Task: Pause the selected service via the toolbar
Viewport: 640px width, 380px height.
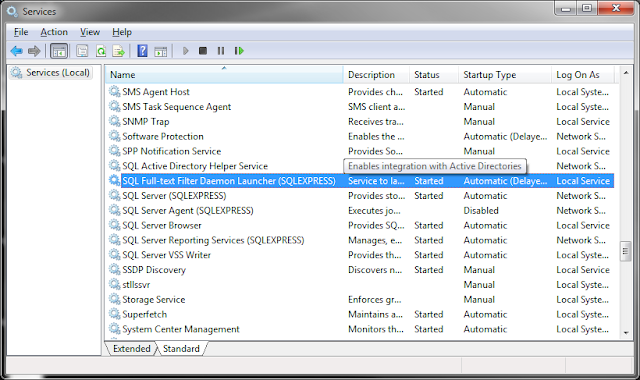Action: click(221, 51)
